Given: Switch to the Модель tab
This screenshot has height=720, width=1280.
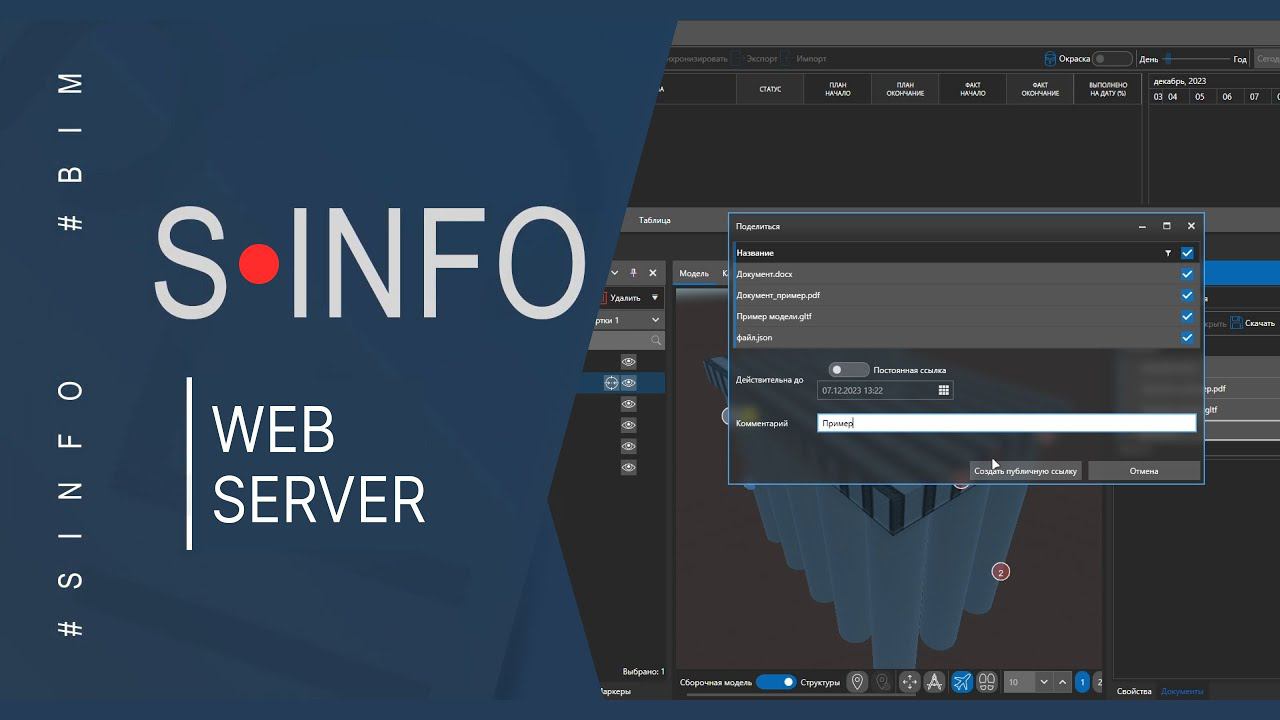Looking at the screenshot, I should (x=694, y=273).
